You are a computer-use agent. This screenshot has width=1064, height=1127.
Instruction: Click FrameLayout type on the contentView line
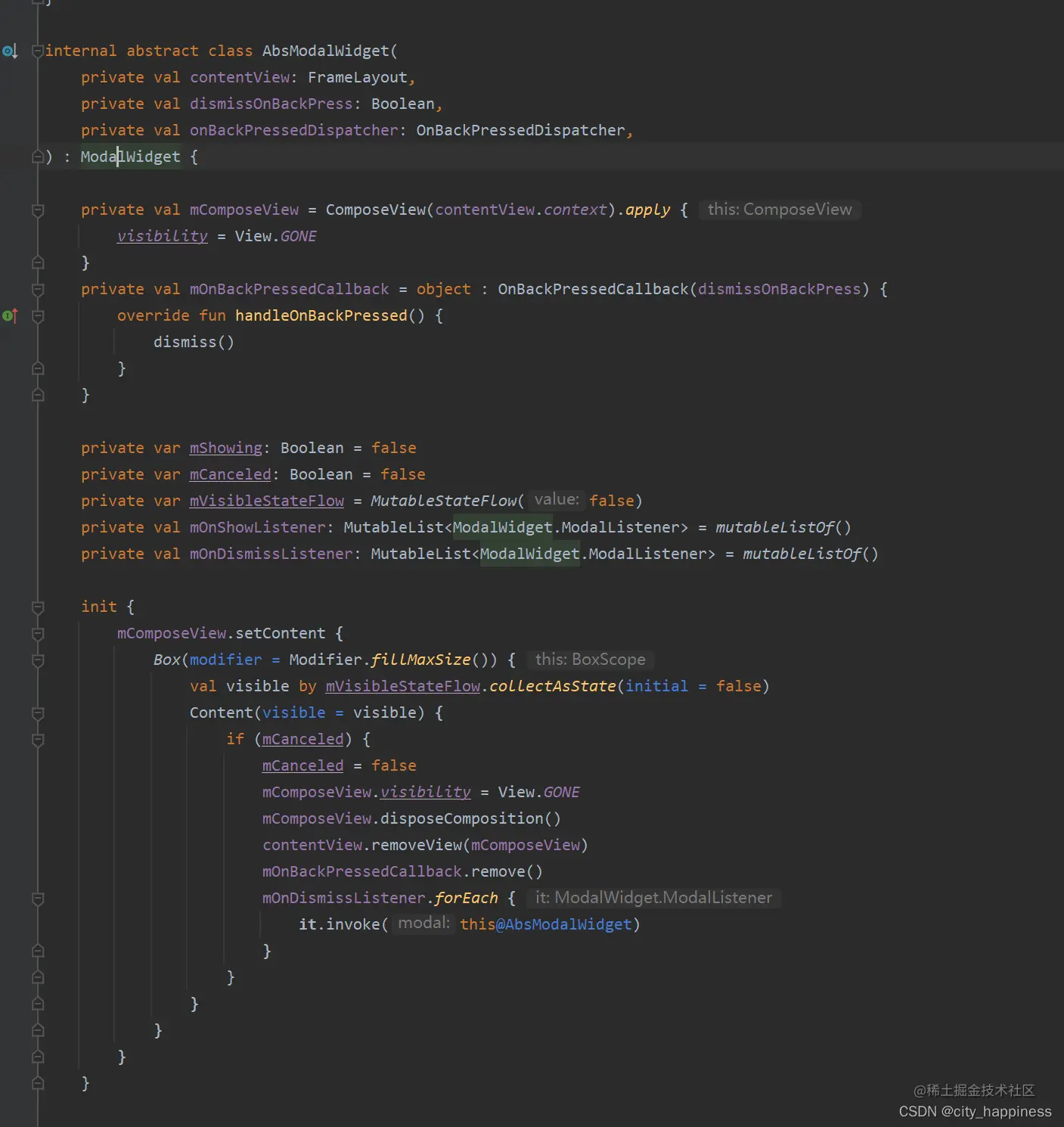click(x=358, y=77)
